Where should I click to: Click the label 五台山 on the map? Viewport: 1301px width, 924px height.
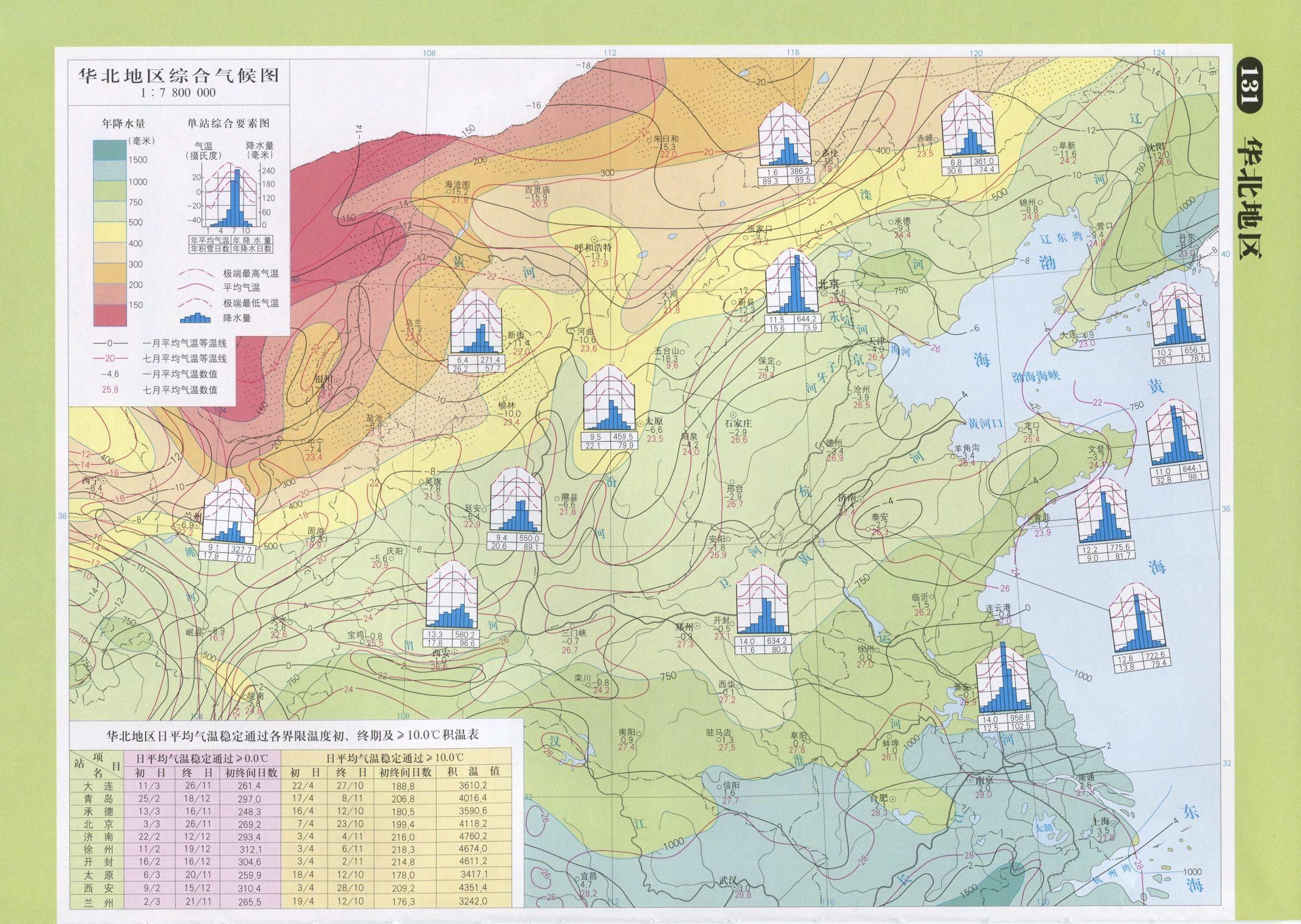tap(667, 351)
